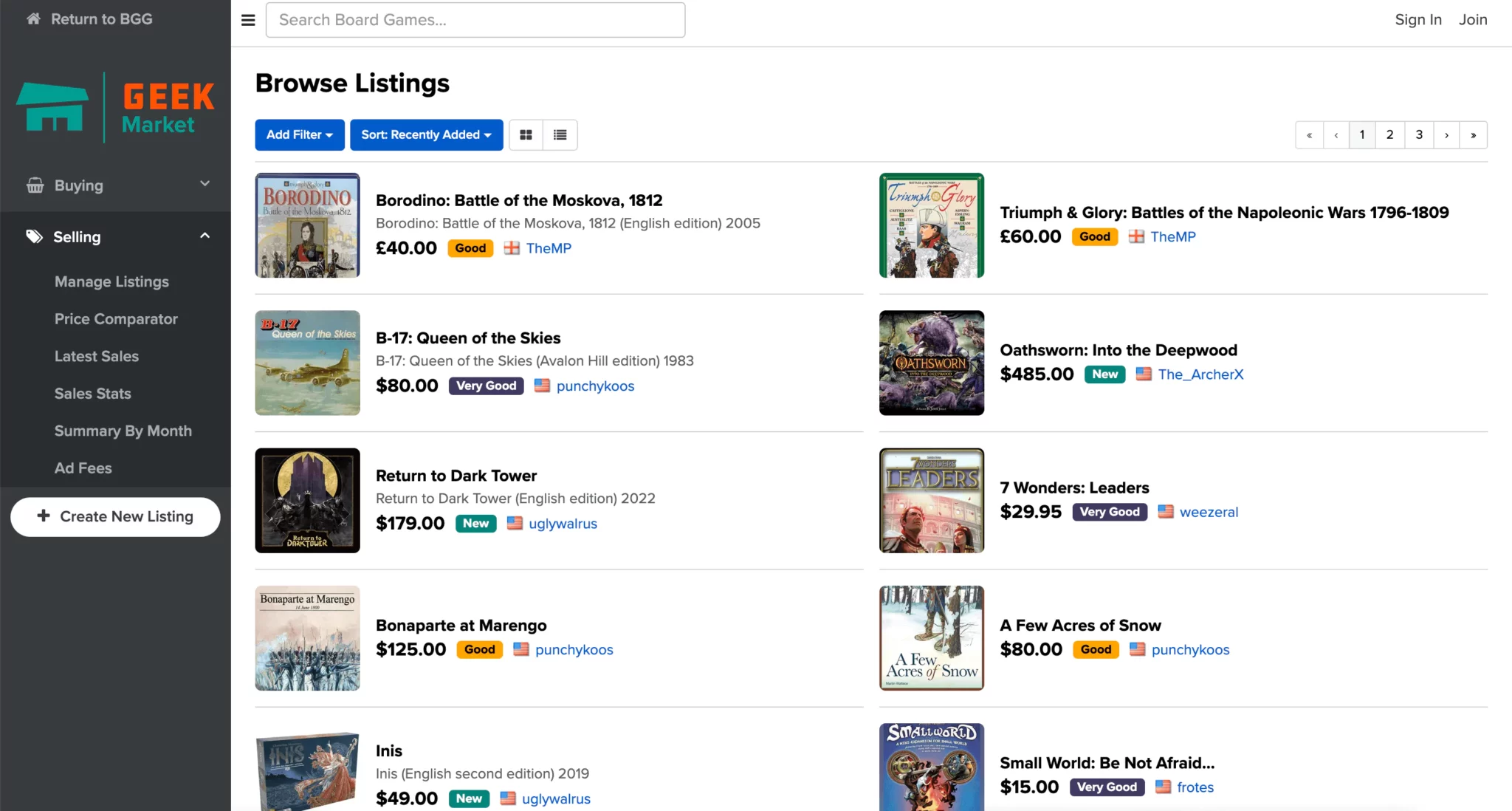View seller TheMP on the Triumph & Glory listing
This screenshot has width=1512, height=811.
click(x=1173, y=236)
